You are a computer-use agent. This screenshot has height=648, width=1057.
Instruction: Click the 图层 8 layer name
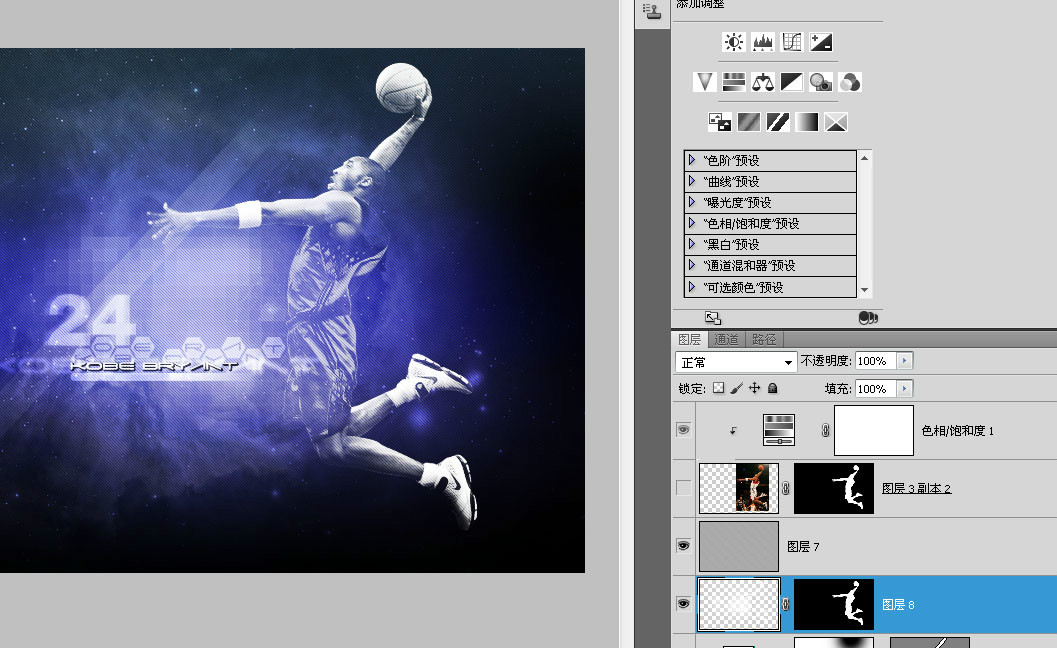[x=898, y=604]
